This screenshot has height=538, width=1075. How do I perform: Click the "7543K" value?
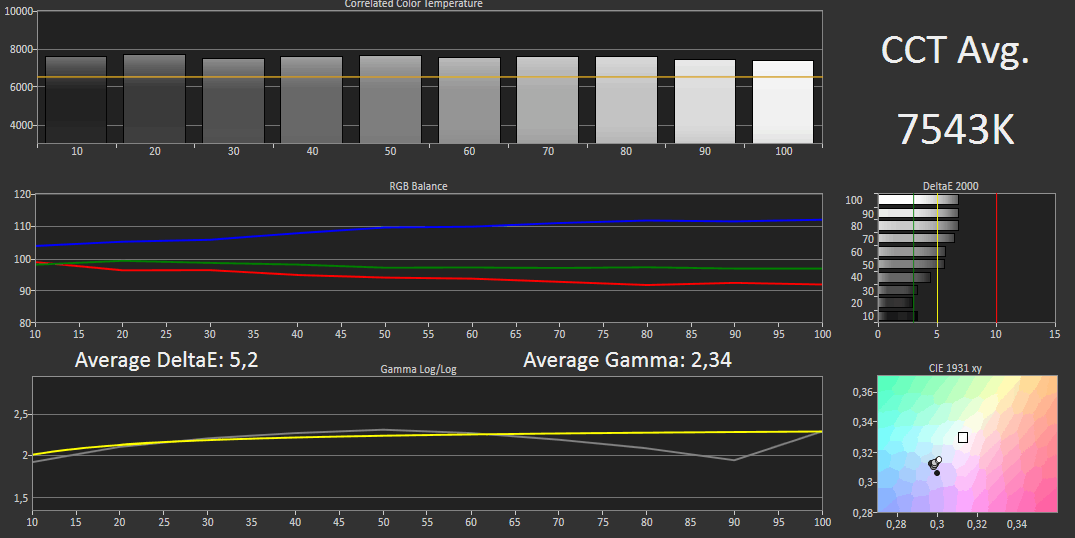pos(955,128)
